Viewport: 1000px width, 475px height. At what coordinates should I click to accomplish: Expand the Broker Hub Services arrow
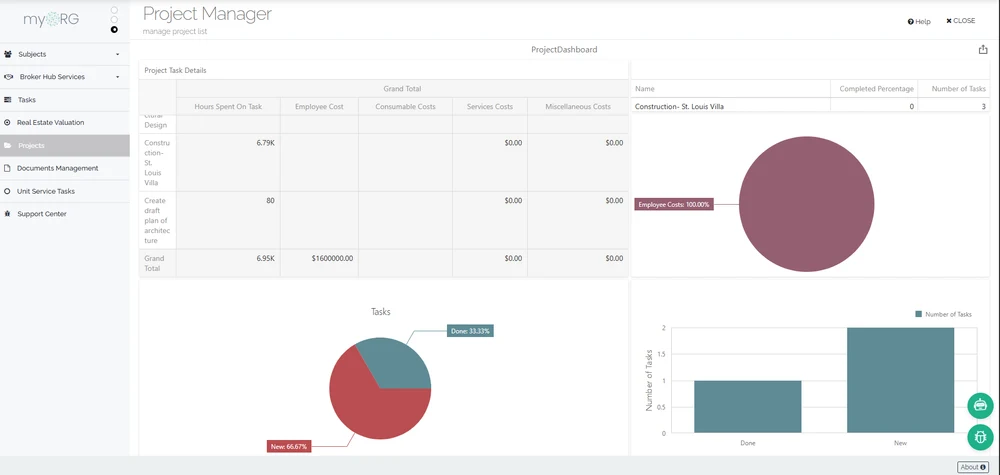tap(117, 77)
